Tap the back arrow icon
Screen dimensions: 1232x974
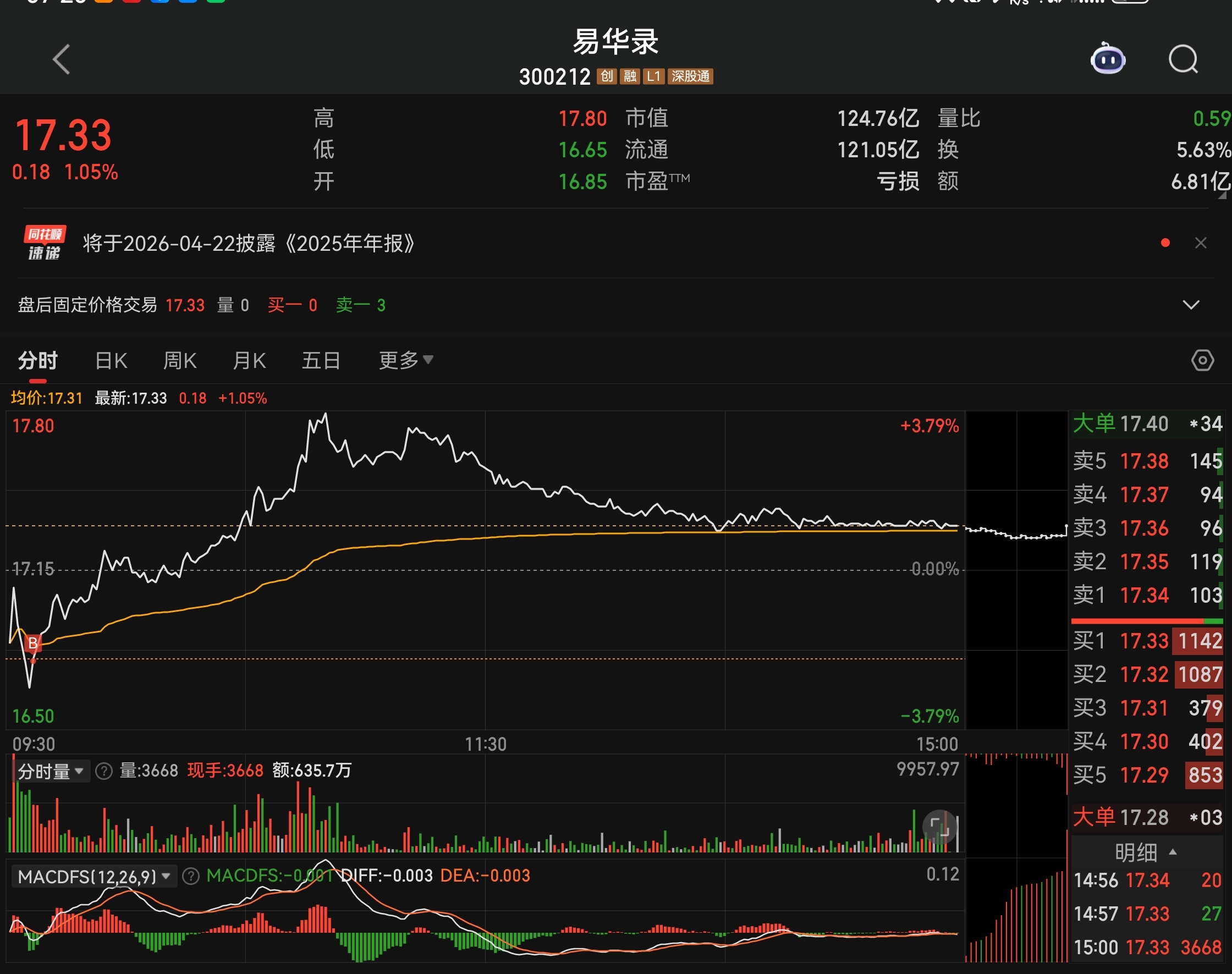[x=62, y=59]
